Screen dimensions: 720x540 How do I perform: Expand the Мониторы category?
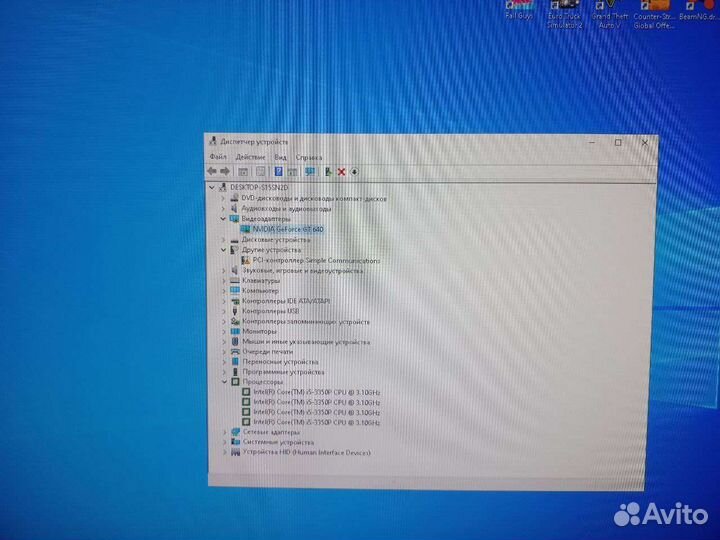(x=224, y=332)
